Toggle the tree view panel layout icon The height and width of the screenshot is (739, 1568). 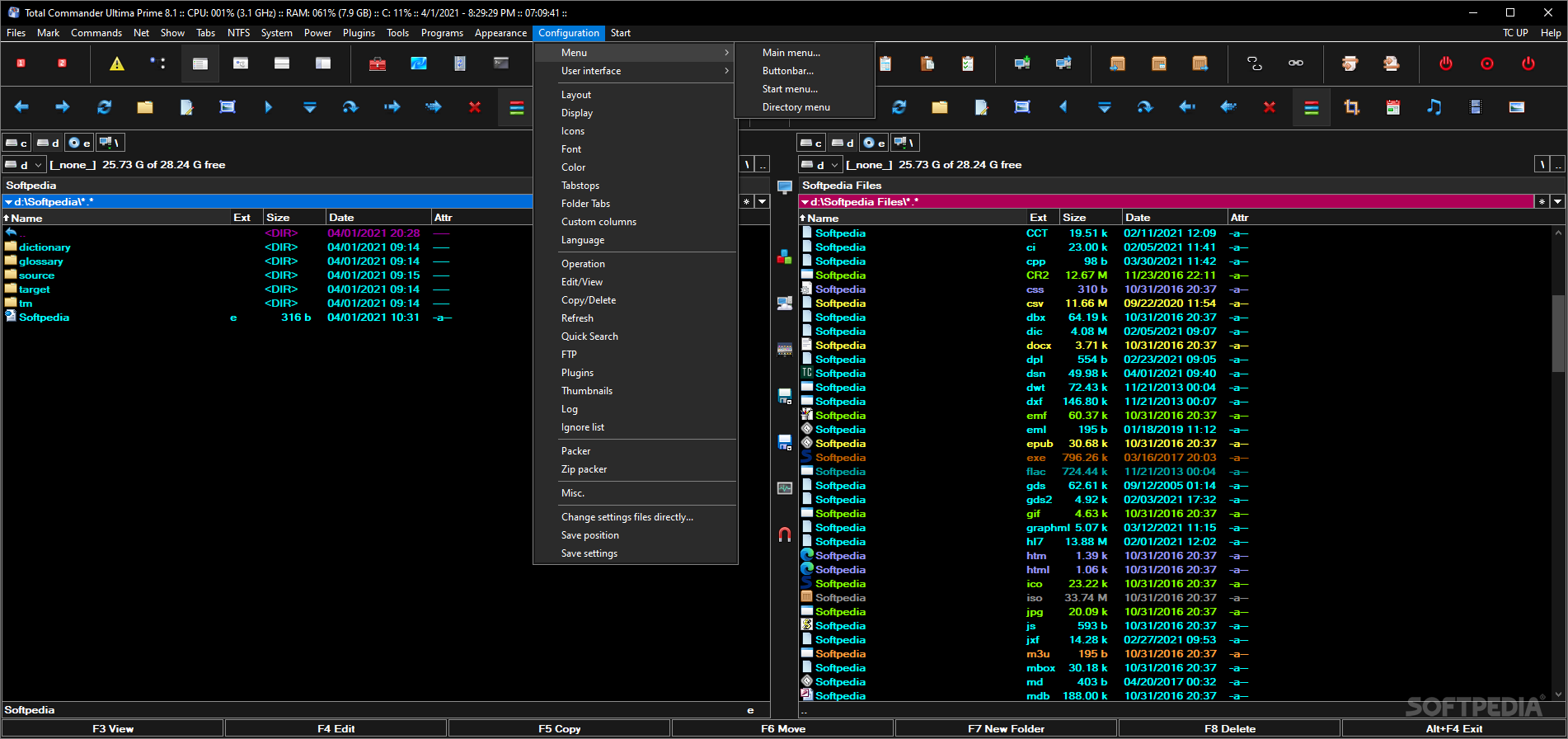coord(241,64)
